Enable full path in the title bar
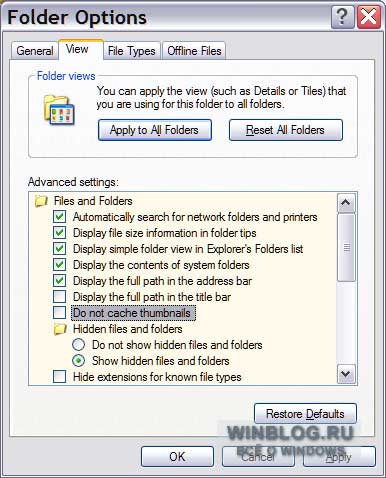 (59, 297)
